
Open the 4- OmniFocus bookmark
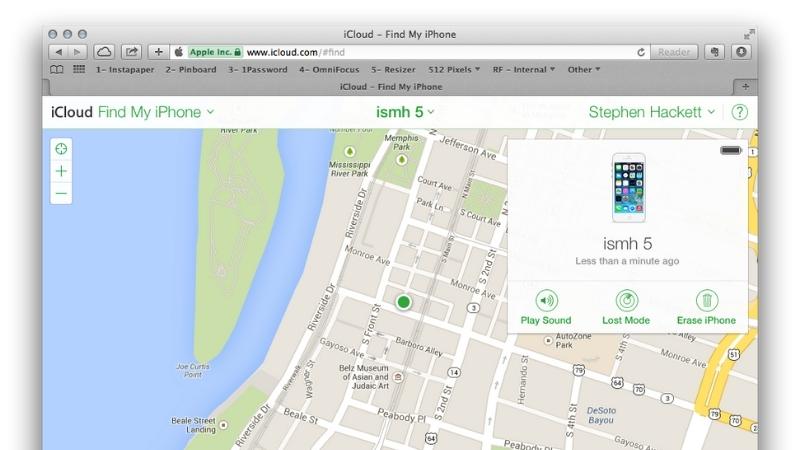click(x=329, y=70)
